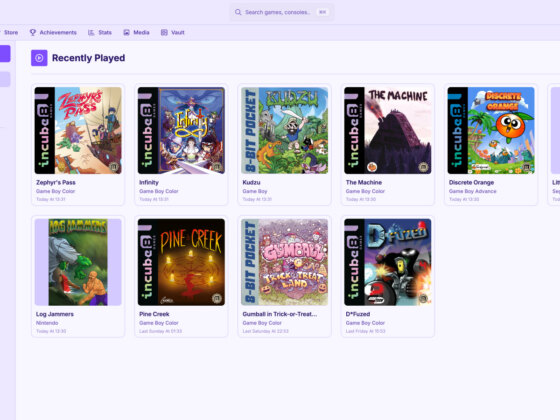Open Gumball in Trick-or-Treat Land cover art

285,262
